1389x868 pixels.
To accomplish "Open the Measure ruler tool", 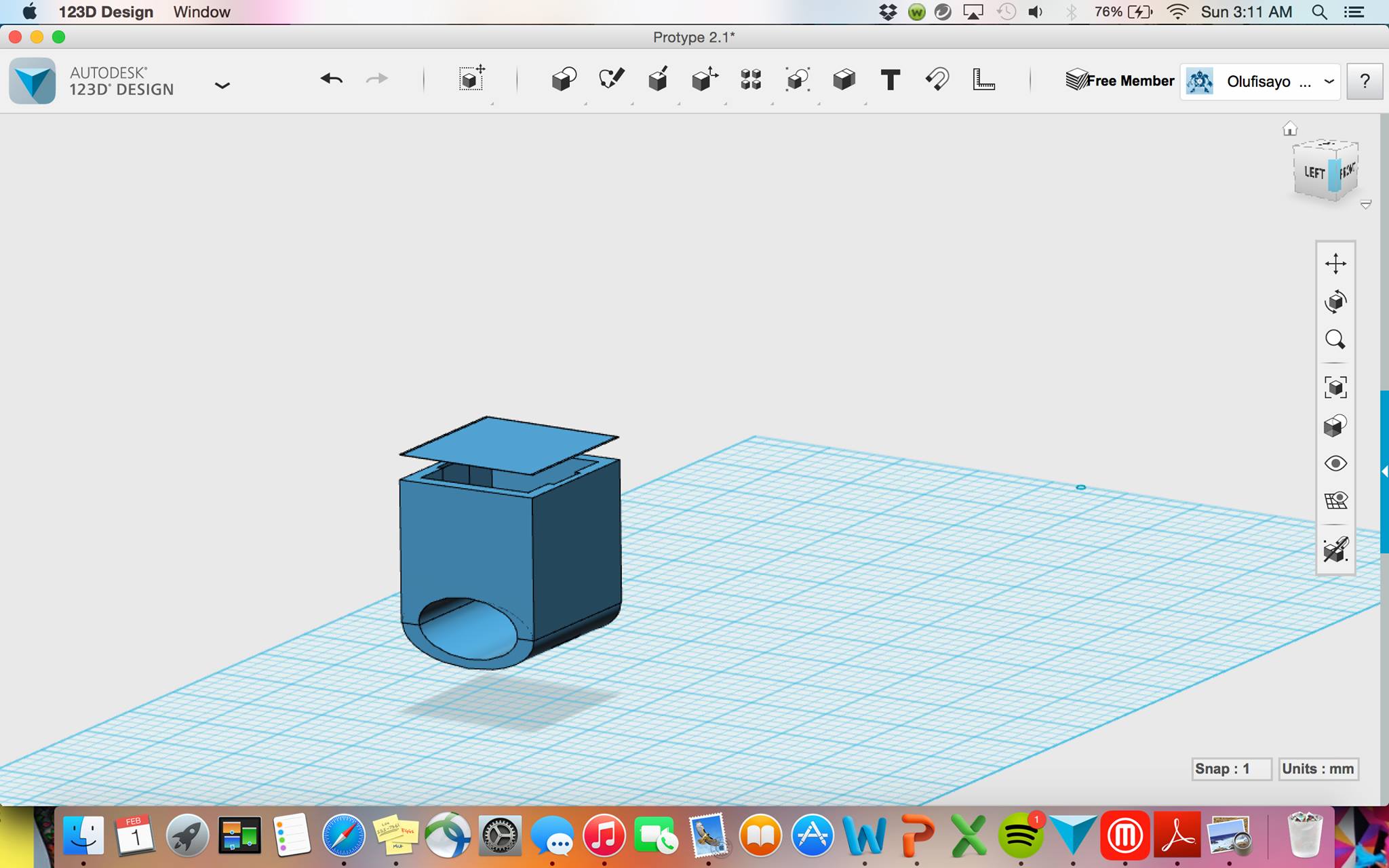I will tap(983, 80).
